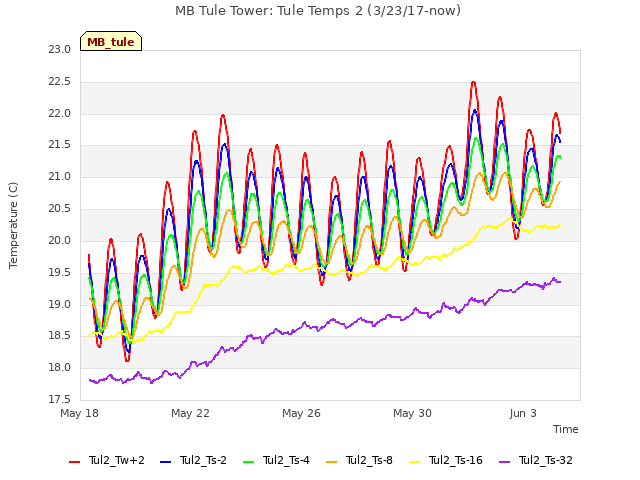Select the Tul2_Ts-2 legend label

[203, 460]
